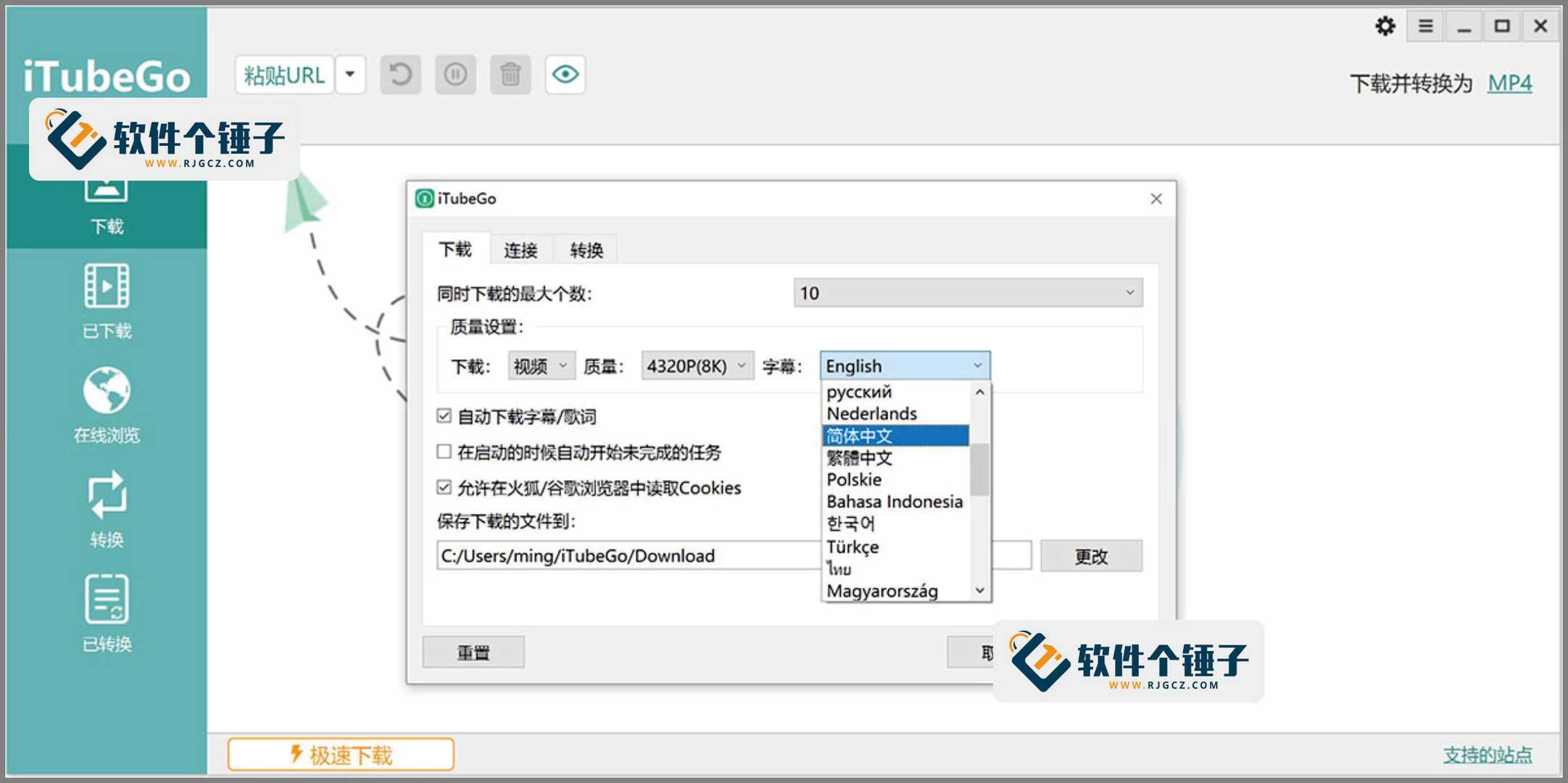This screenshot has height=783, width=1568.
Task: Open the 4320P(8K) quality dropdown
Action: (697, 366)
